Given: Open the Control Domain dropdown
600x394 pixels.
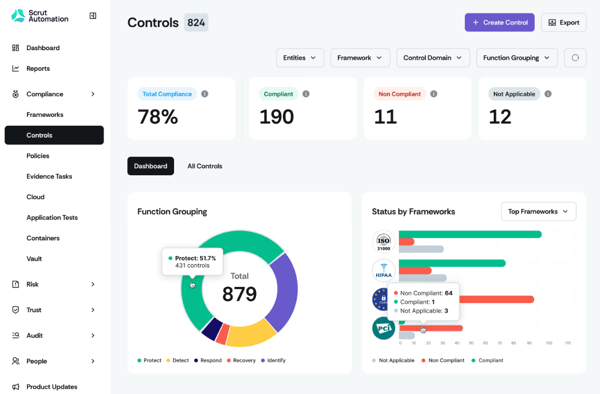Looking at the screenshot, I should coord(433,58).
